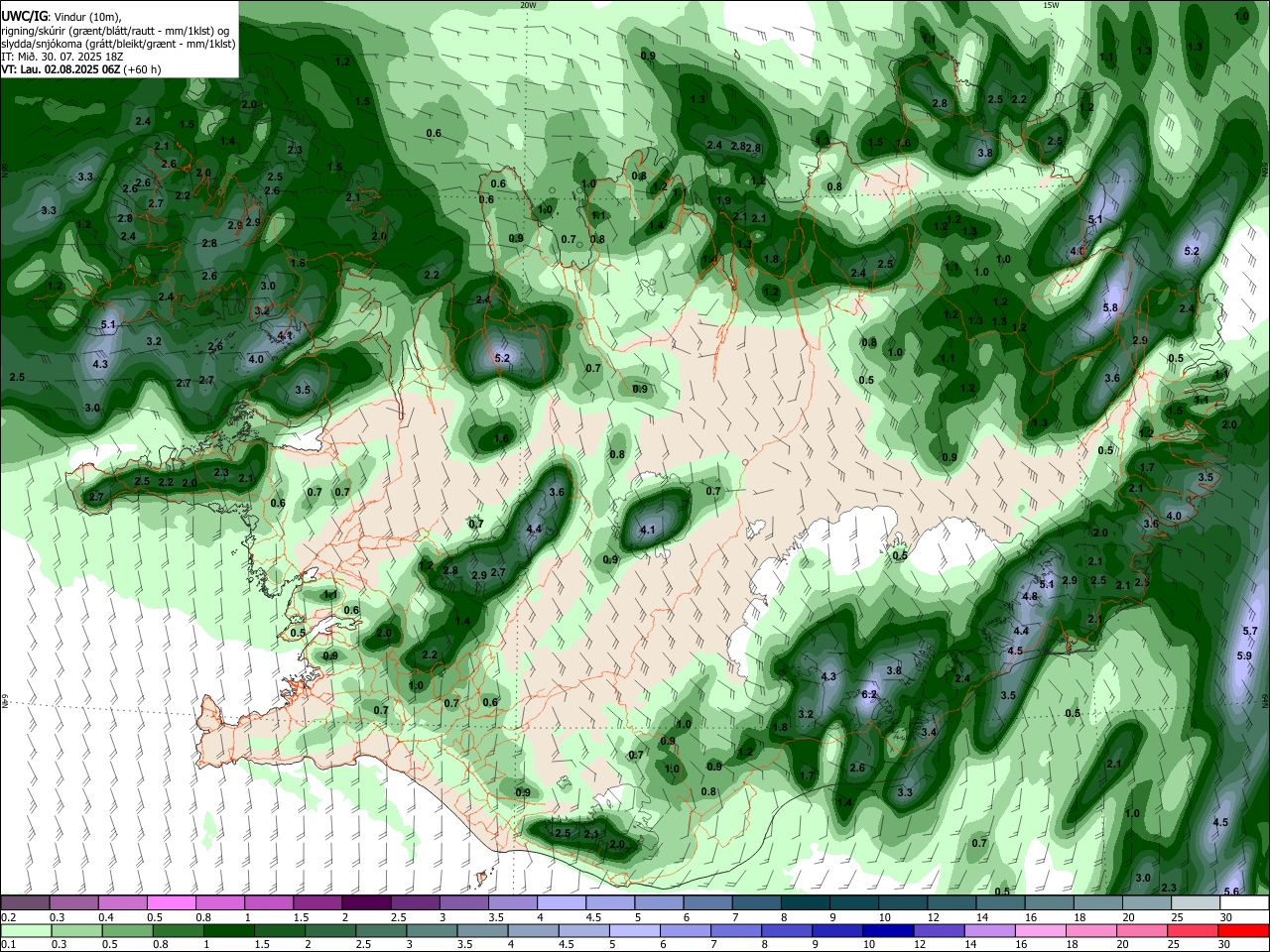Click the '4.8' precipitation value on the map
This screenshot has width=1270, height=952.
tap(1029, 597)
